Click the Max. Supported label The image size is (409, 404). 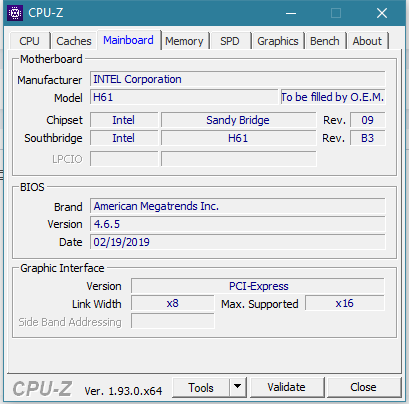(260, 304)
